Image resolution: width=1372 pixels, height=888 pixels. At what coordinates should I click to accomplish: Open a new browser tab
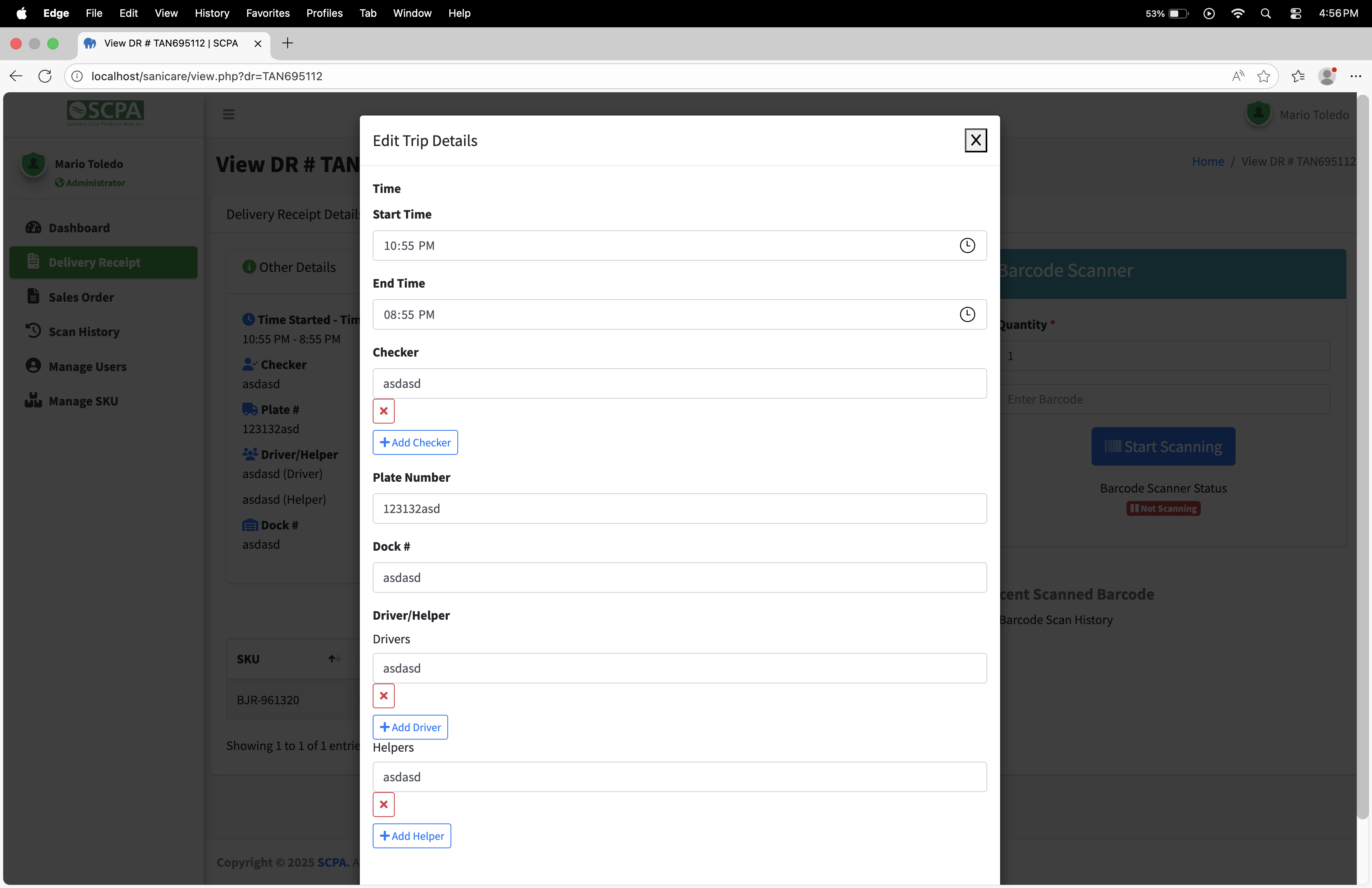coord(288,43)
